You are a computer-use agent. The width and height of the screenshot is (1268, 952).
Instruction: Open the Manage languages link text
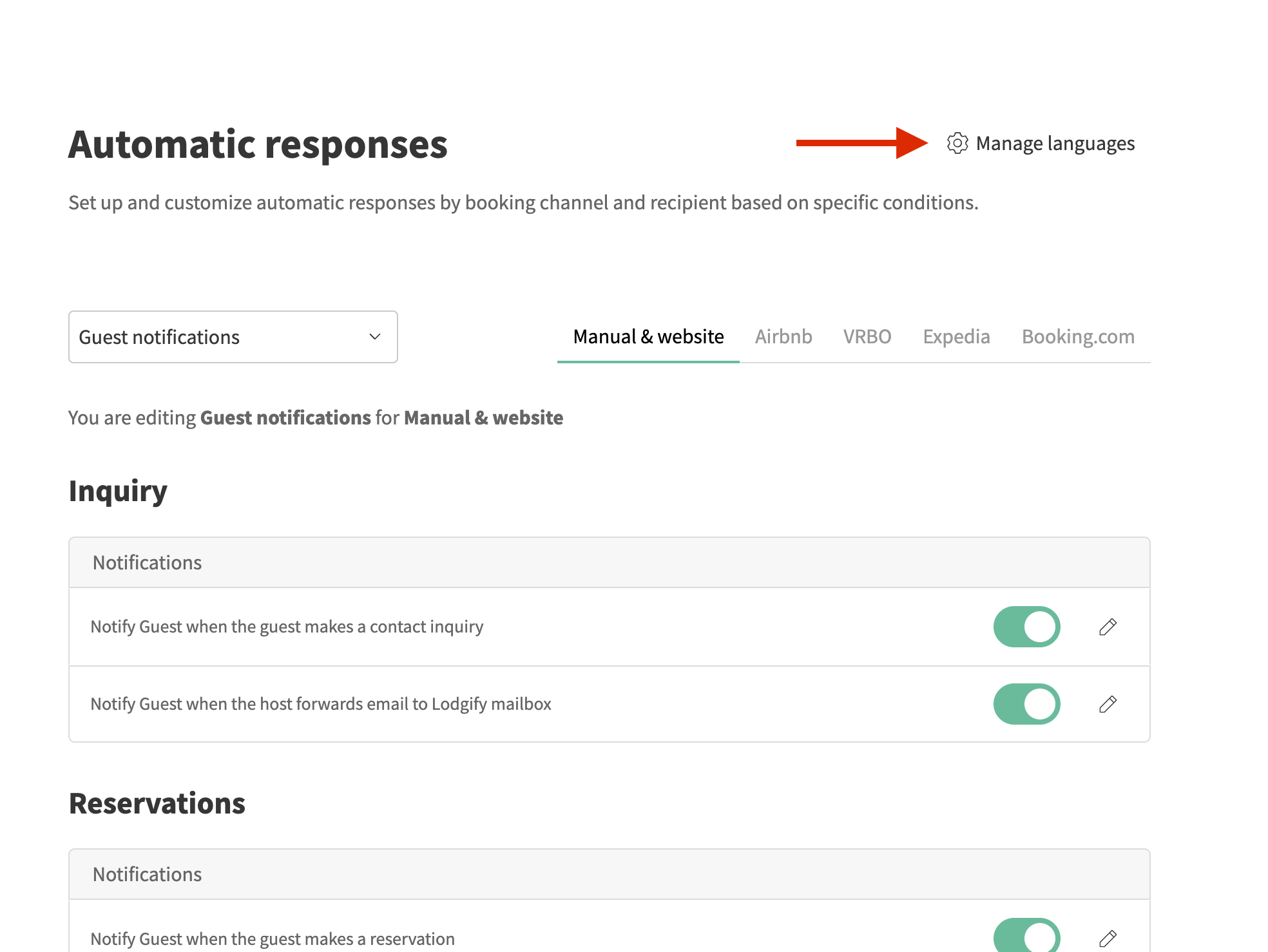pyautogui.click(x=1055, y=143)
